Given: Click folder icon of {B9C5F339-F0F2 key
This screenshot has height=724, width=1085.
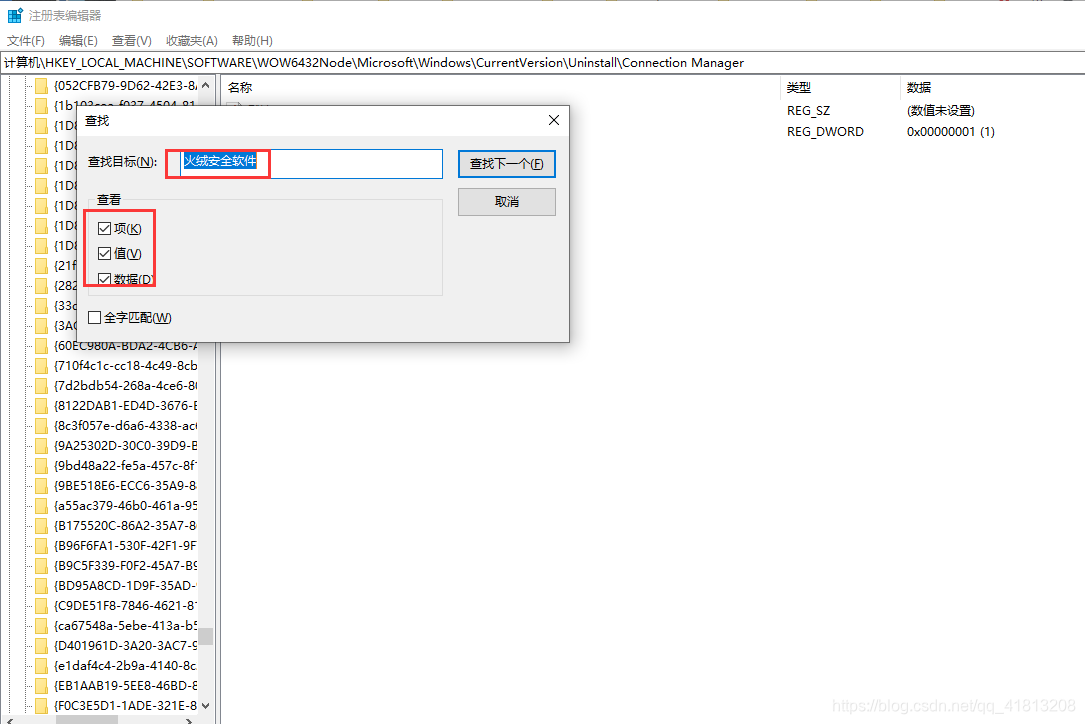Looking at the screenshot, I should (x=42, y=567).
